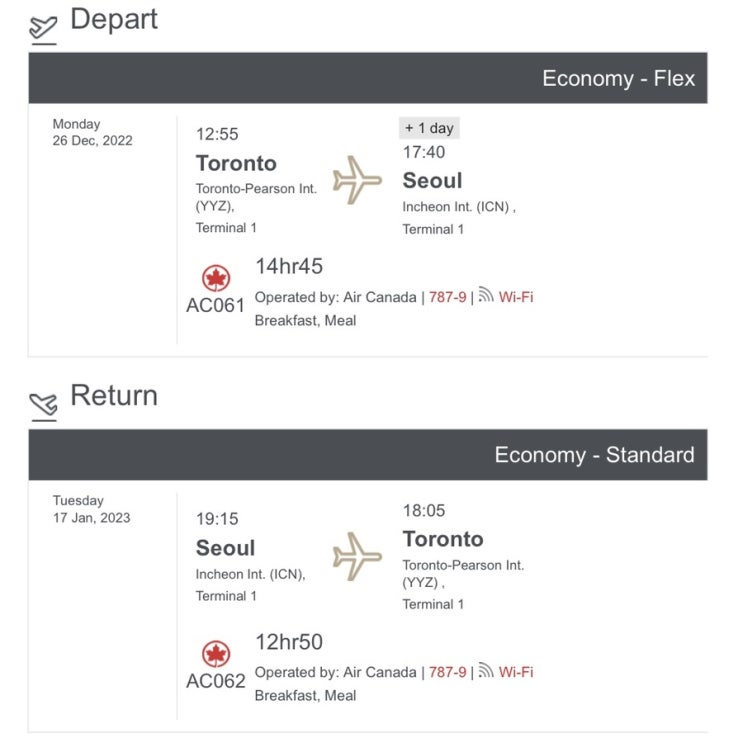Select the Economy - Standard fare header
The height and width of the screenshot is (738, 743).
(594, 454)
